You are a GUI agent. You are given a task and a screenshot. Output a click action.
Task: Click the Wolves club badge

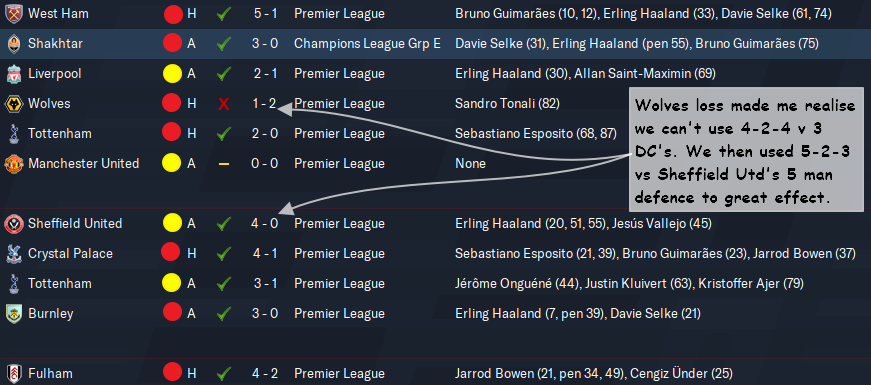[x=13, y=103]
